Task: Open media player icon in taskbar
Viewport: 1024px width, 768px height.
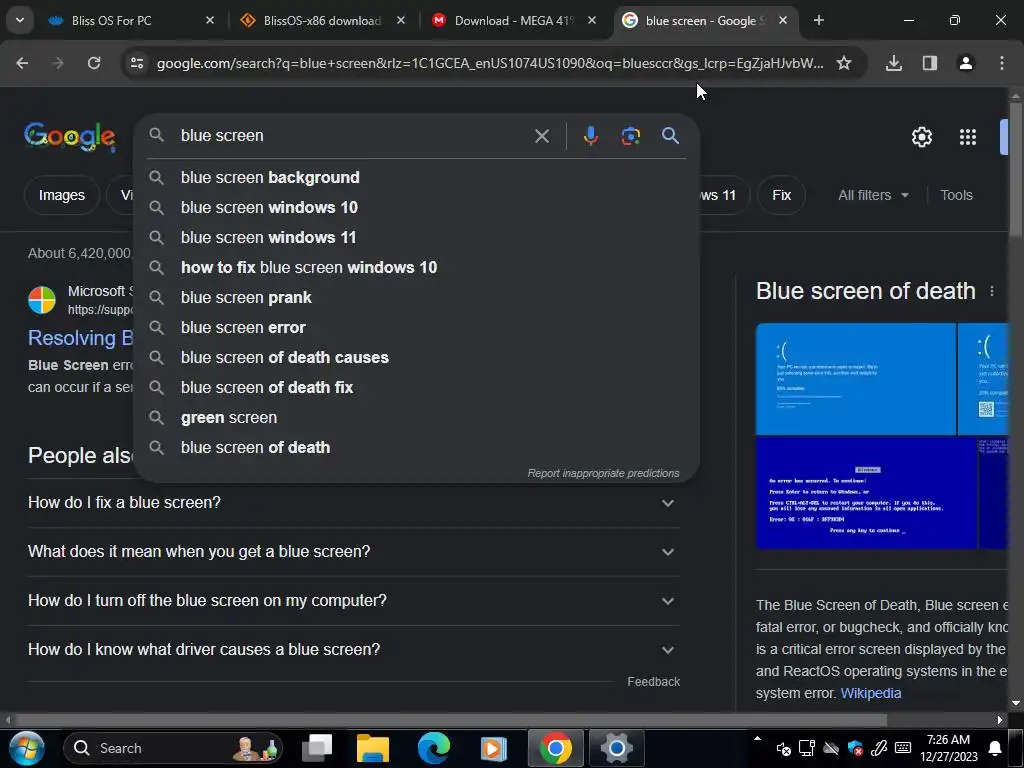Action: click(x=494, y=748)
